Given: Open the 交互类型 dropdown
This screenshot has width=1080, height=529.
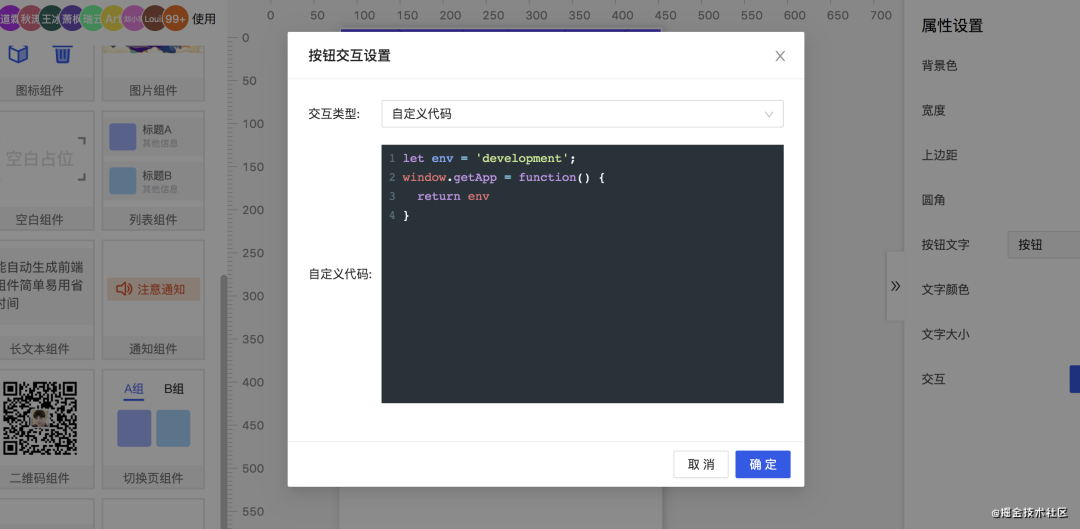Looking at the screenshot, I should pos(582,114).
